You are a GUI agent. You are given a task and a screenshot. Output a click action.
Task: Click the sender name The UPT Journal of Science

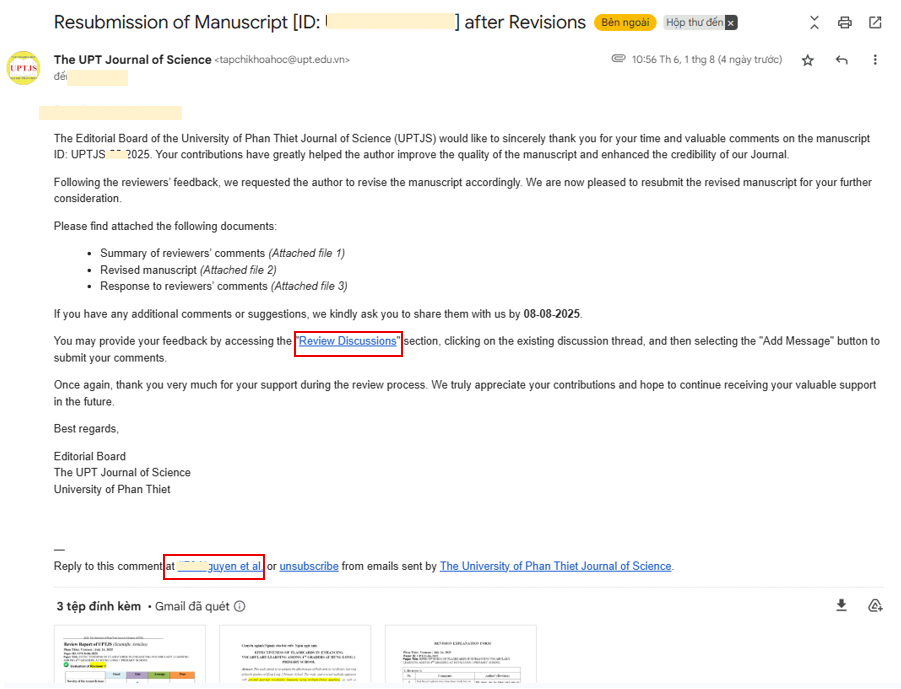[x=133, y=59]
